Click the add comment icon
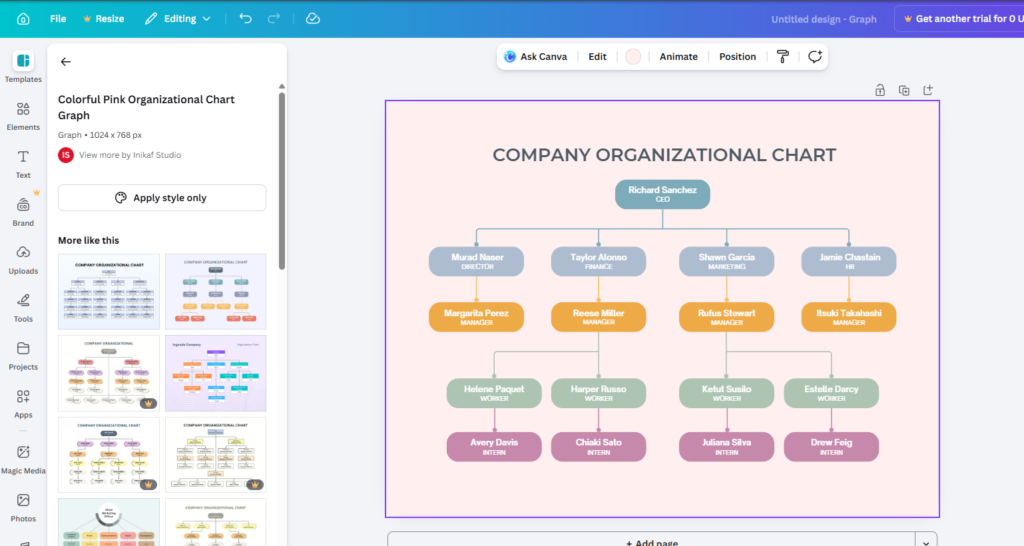The image size is (1024, 546). coord(815,57)
